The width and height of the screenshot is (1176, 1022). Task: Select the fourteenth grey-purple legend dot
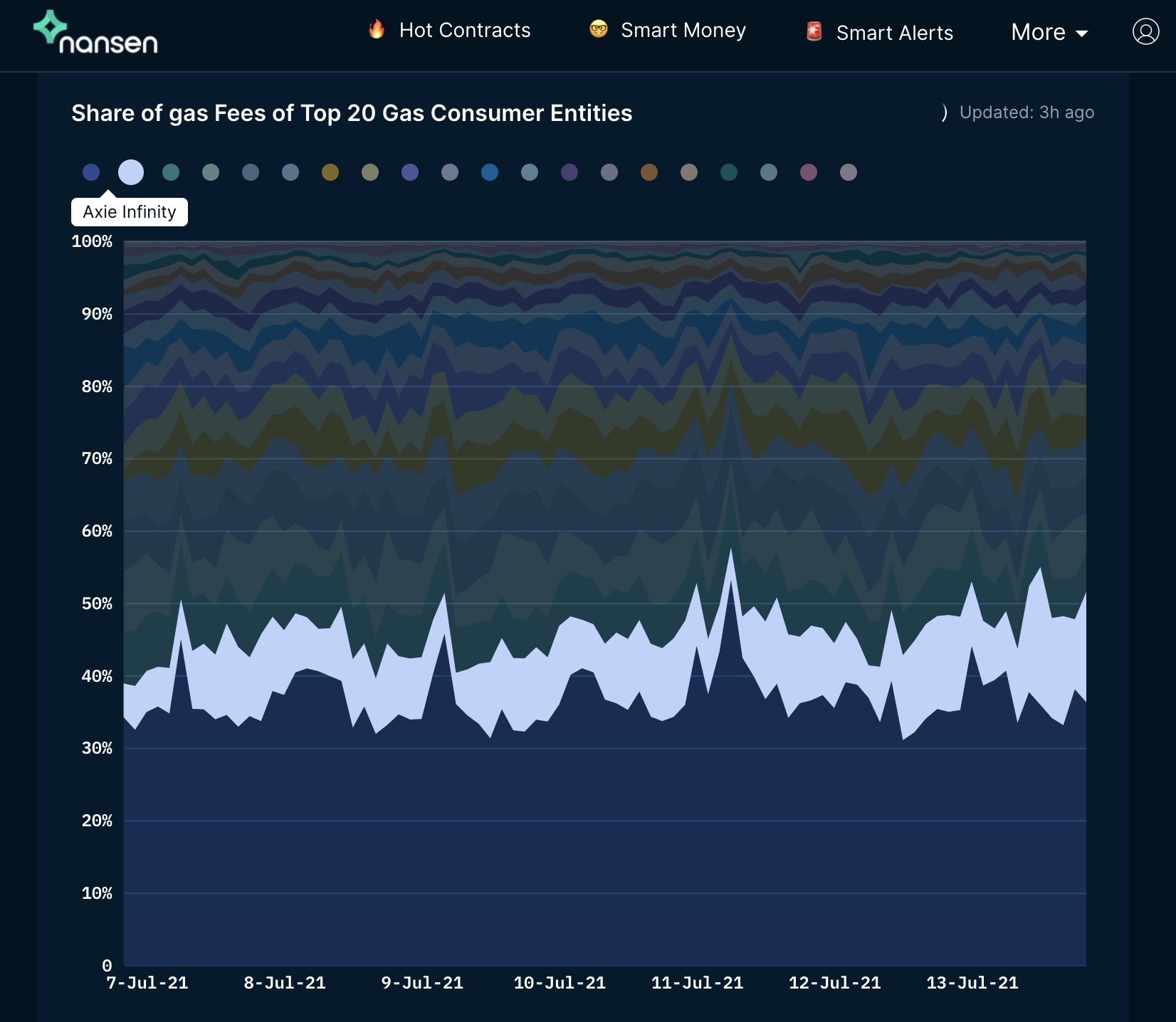[609, 172]
